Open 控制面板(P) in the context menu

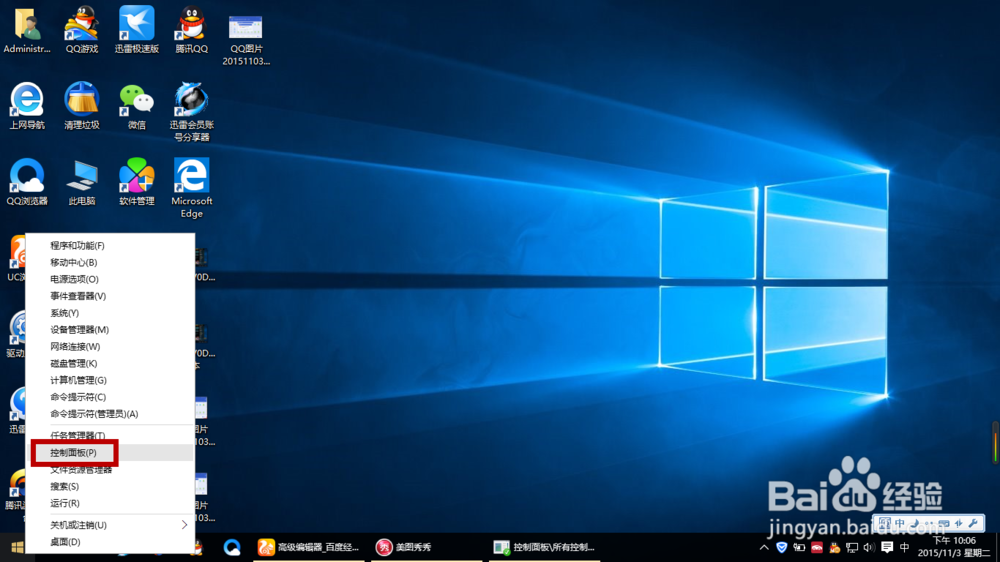[110, 452]
